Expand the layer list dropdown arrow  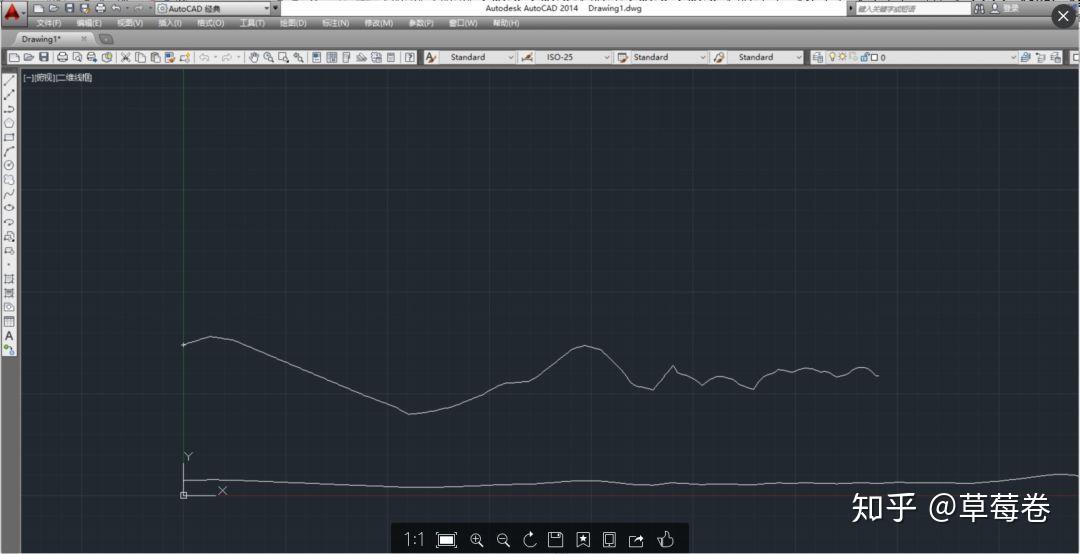[x=1013, y=57]
